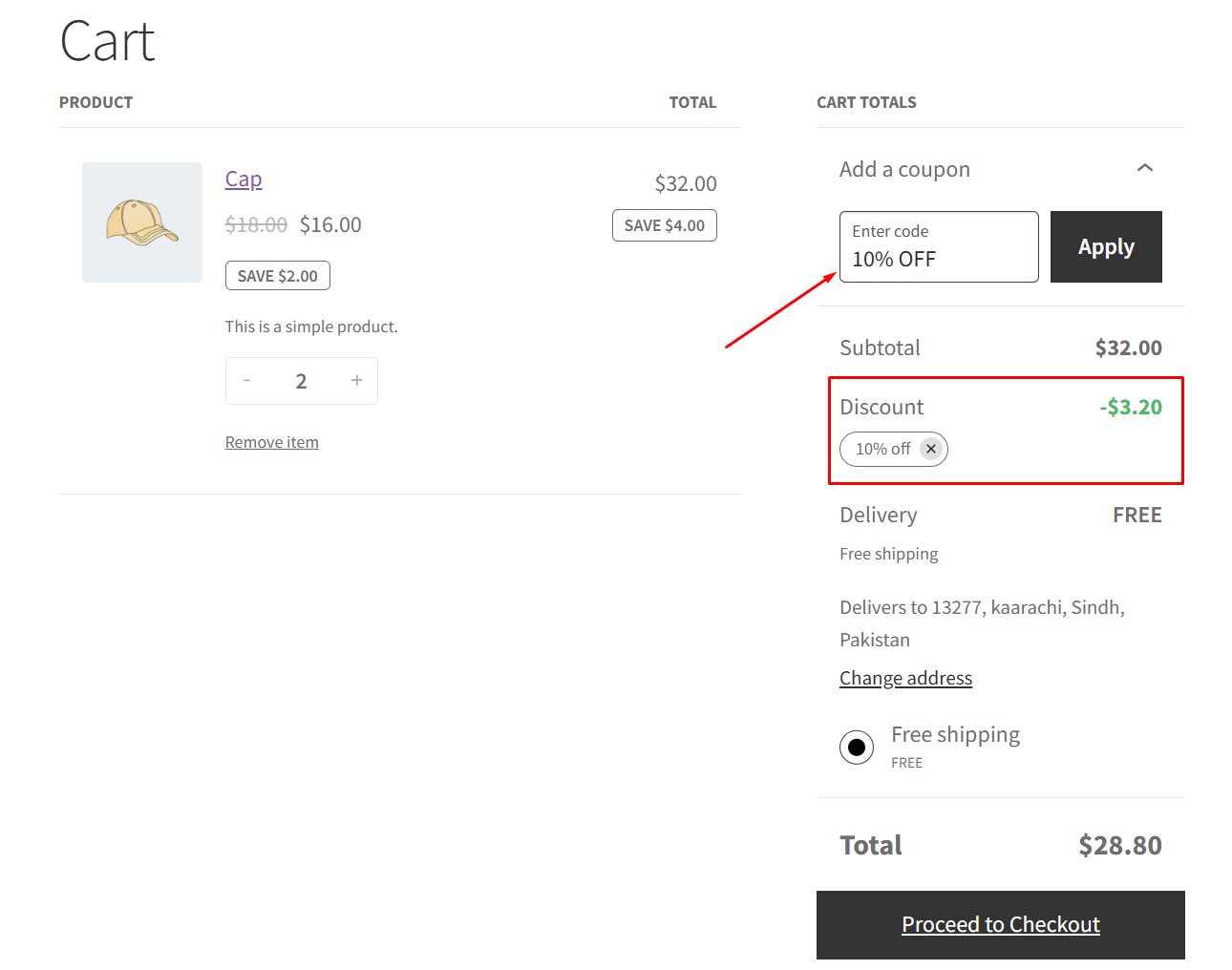
Task: Click the Remove item link
Action: pyautogui.click(x=272, y=442)
